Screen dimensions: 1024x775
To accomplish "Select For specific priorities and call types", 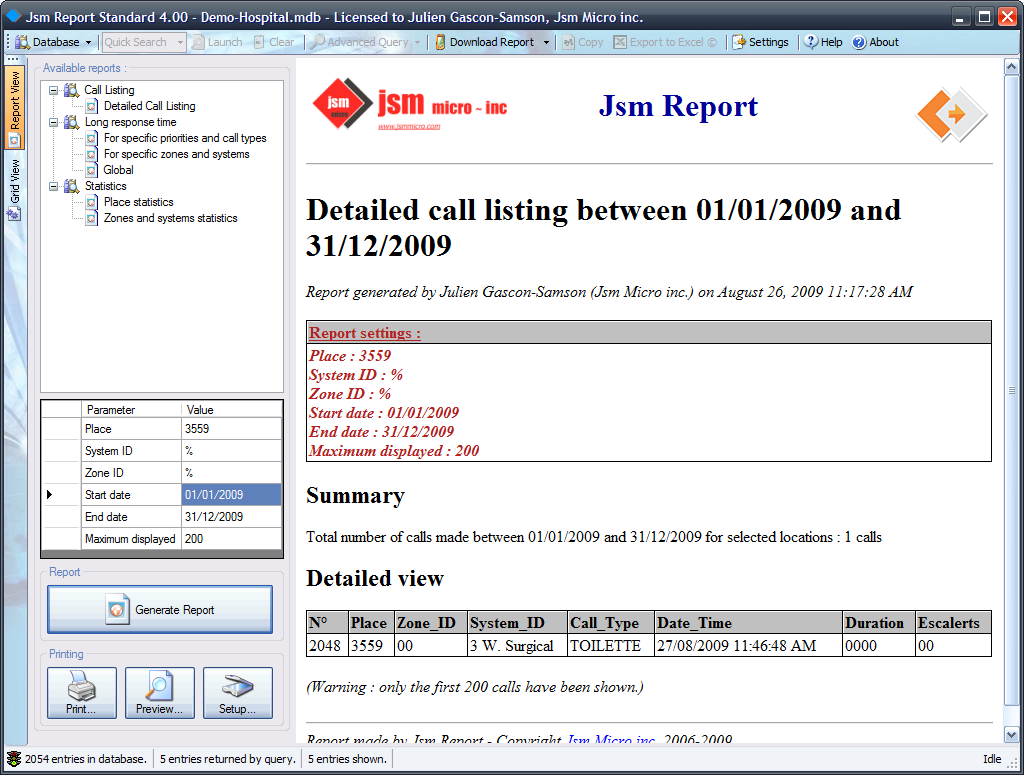I will point(185,138).
